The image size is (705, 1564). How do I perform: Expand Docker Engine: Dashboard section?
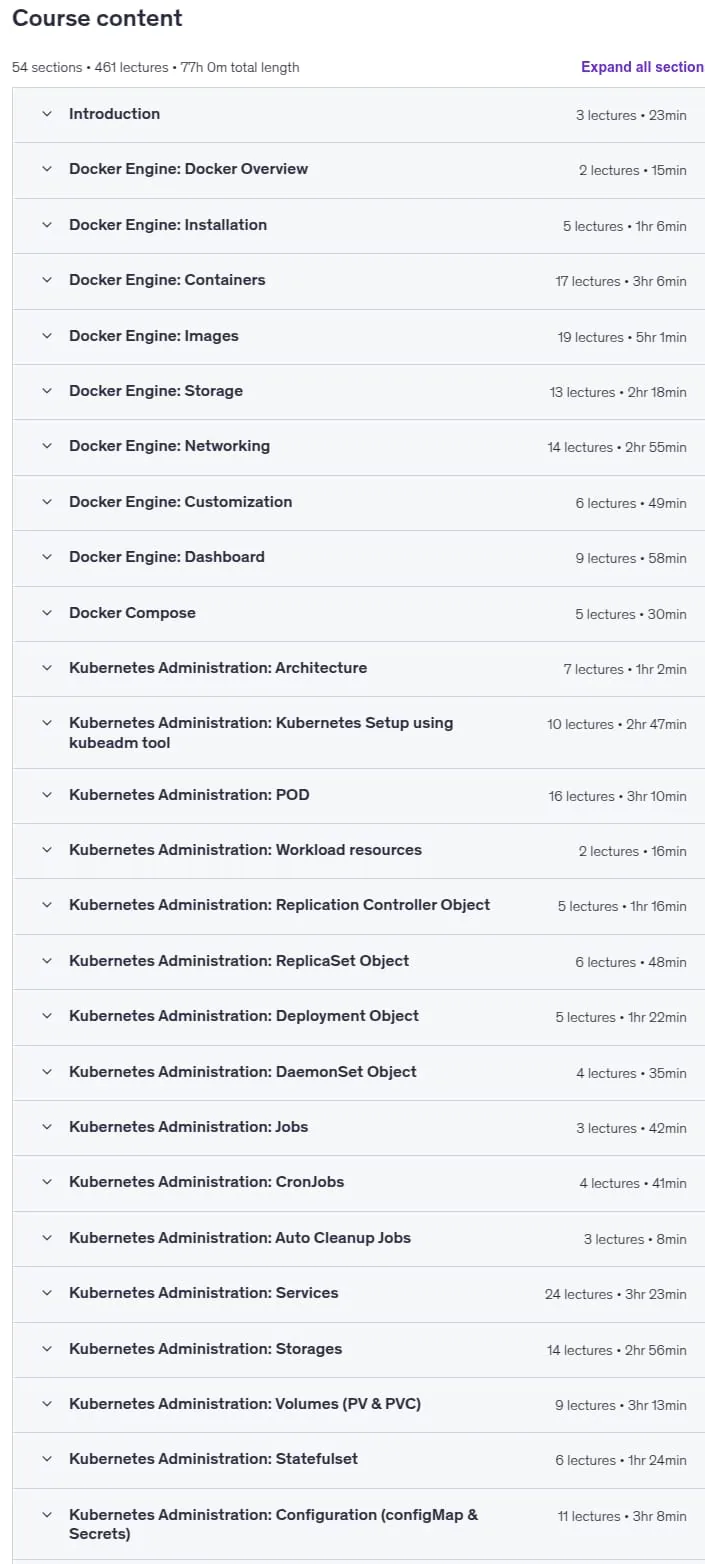point(359,558)
